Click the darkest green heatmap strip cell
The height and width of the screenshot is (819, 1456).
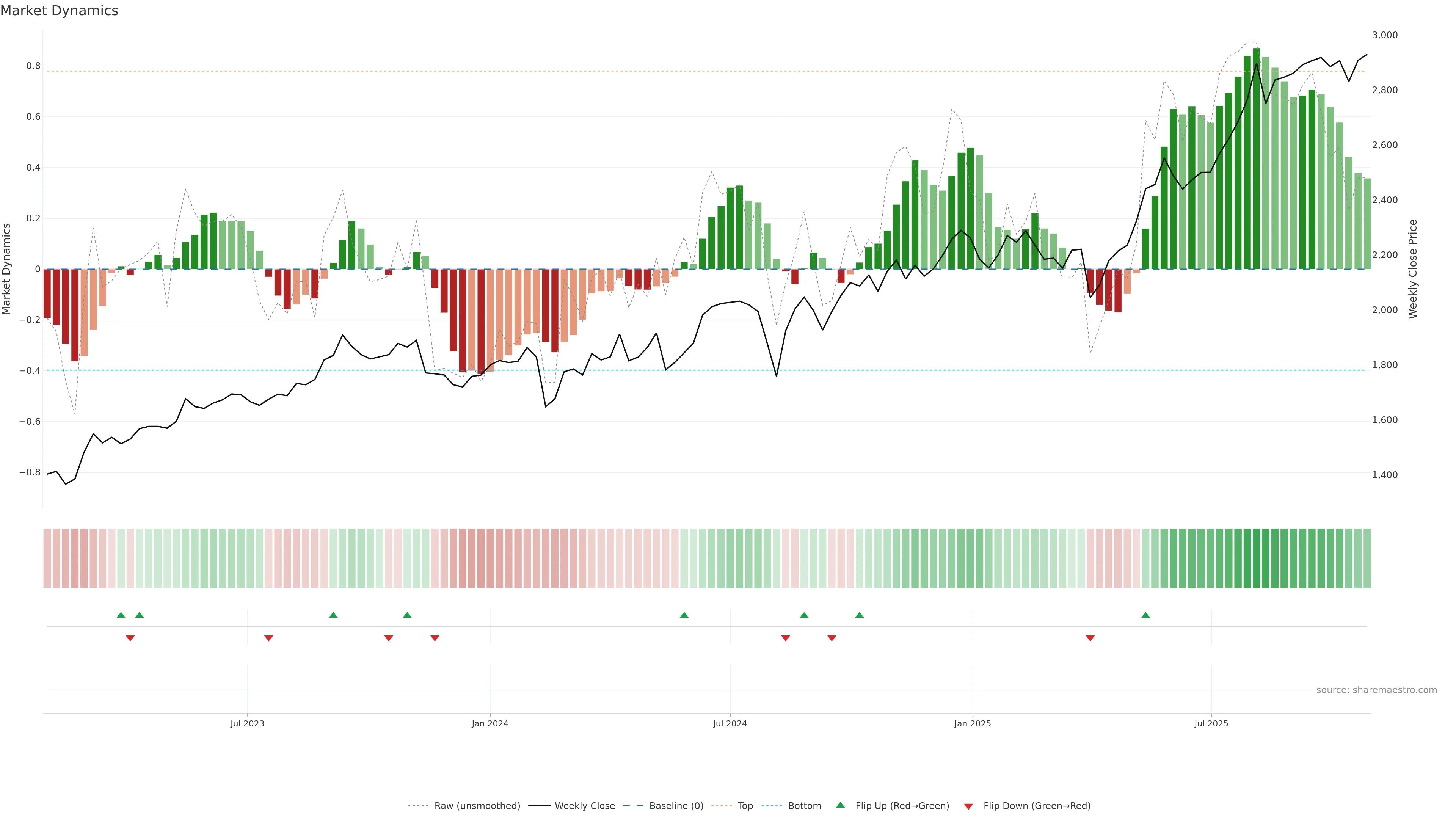[x=1257, y=558]
